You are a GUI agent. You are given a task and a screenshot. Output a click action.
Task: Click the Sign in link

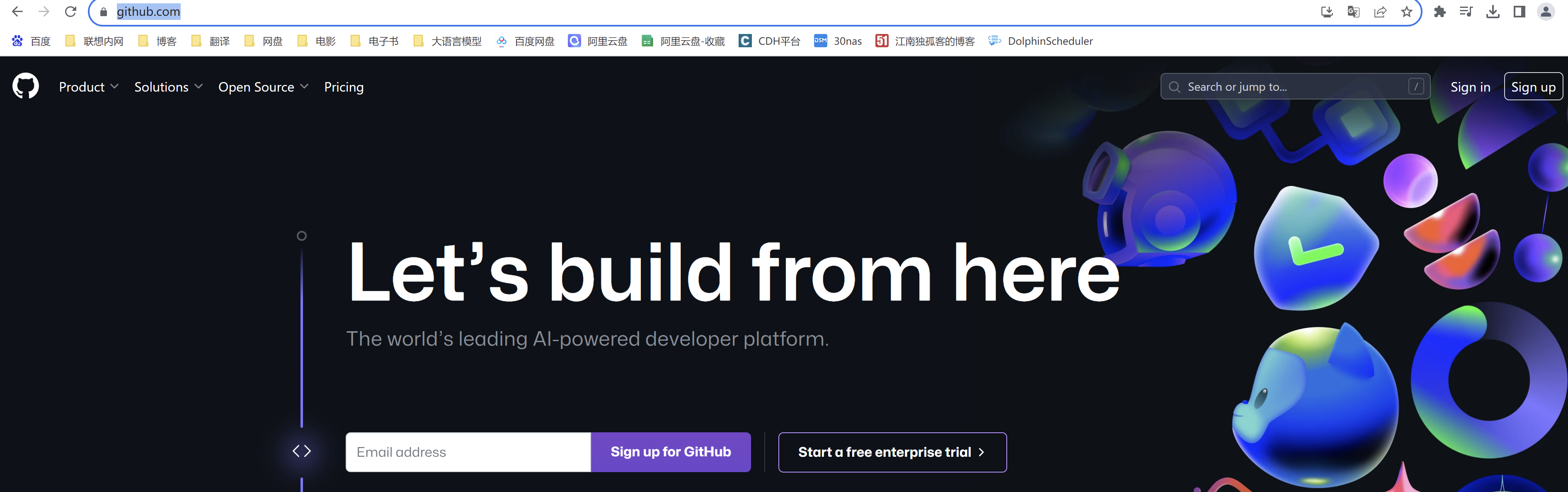tap(1470, 87)
